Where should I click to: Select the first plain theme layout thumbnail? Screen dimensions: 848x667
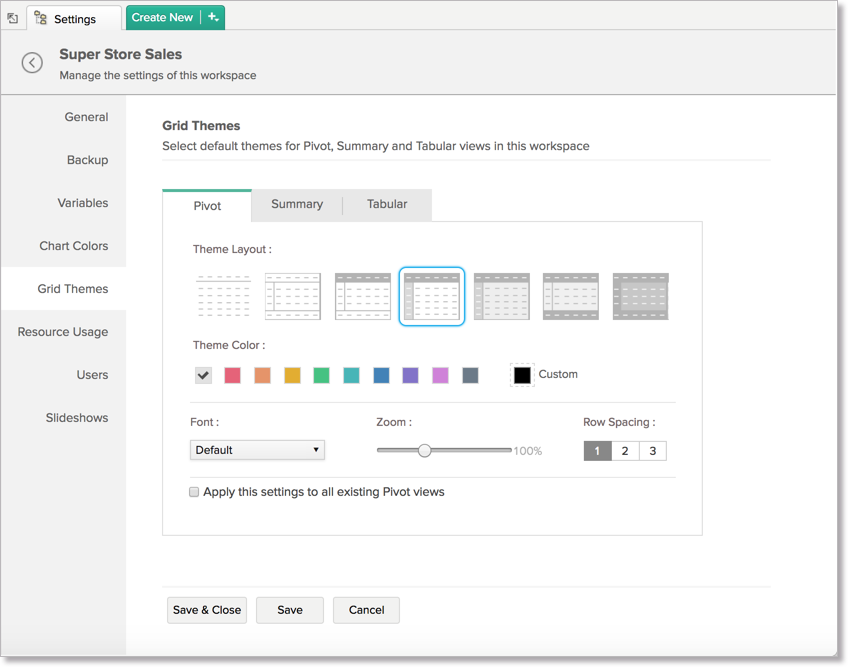(223, 296)
